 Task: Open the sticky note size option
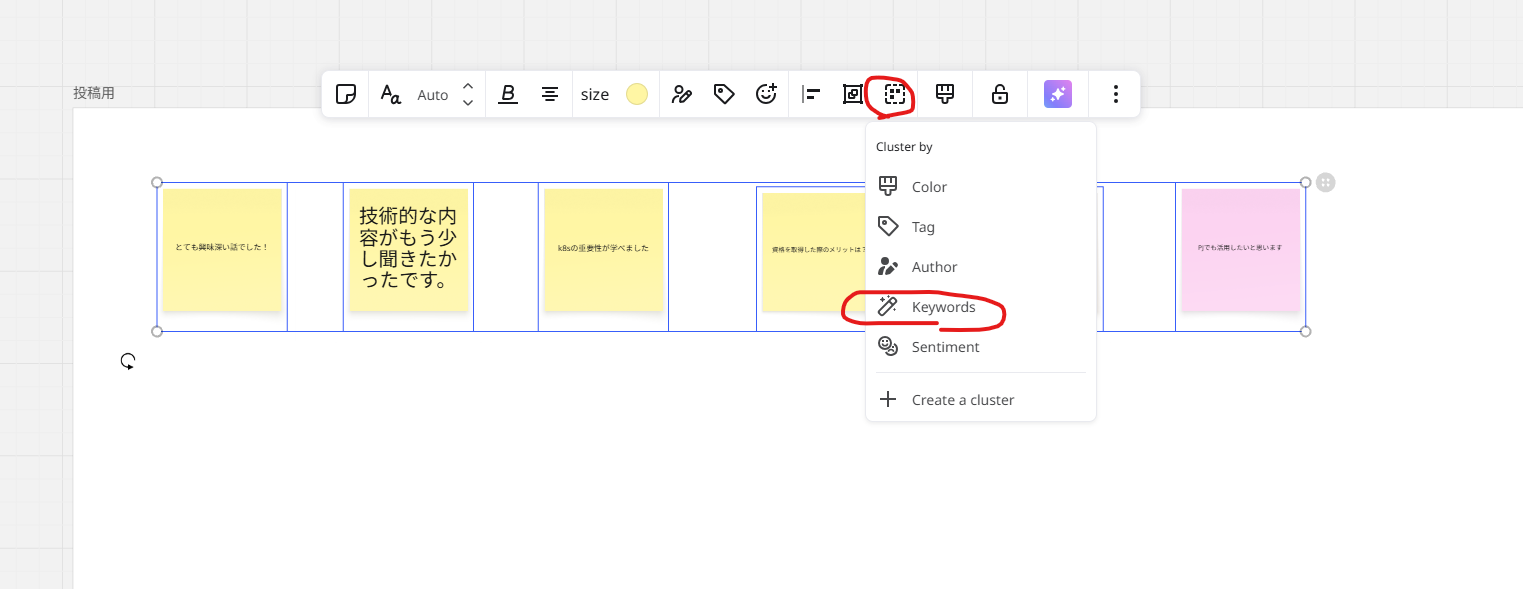[x=595, y=95]
